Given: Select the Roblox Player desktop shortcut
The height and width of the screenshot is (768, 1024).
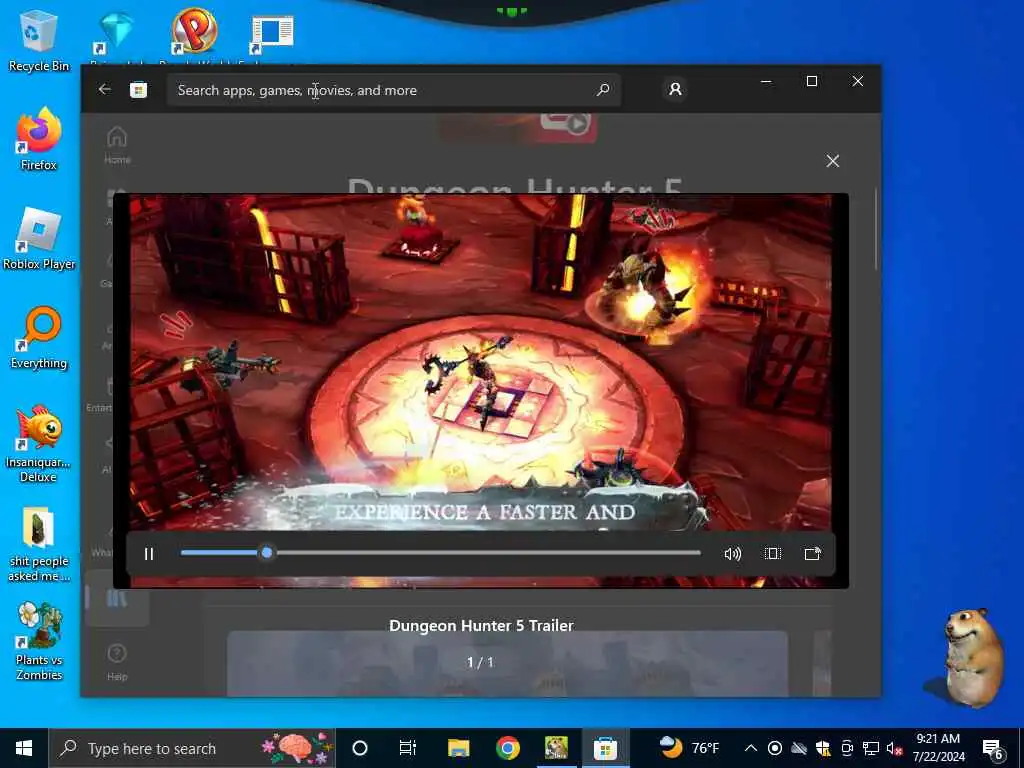Looking at the screenshot, I should [39, 238].
